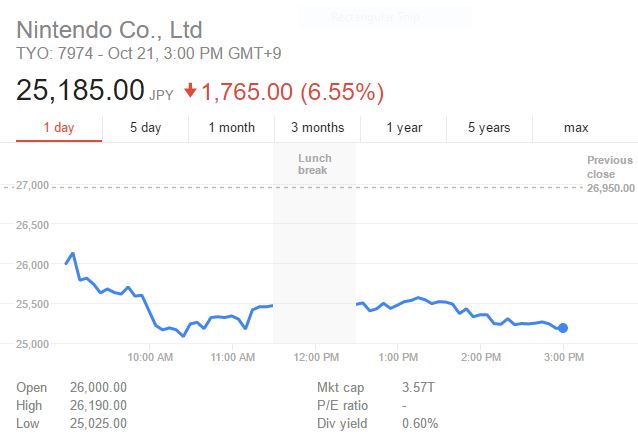Click the current price 25,185.00

(80, 91)
